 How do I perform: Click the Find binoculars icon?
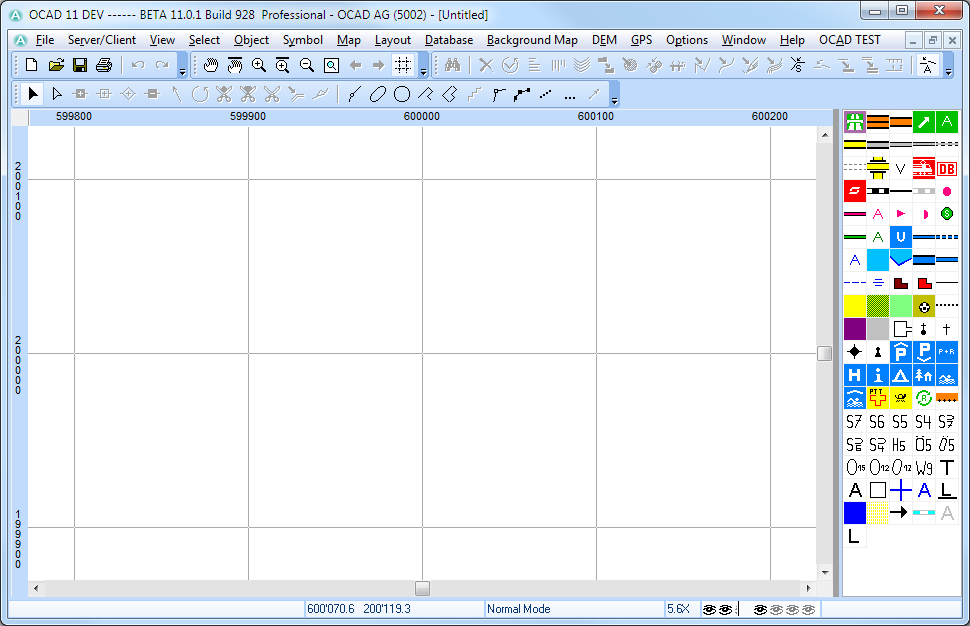pos(453,65)
